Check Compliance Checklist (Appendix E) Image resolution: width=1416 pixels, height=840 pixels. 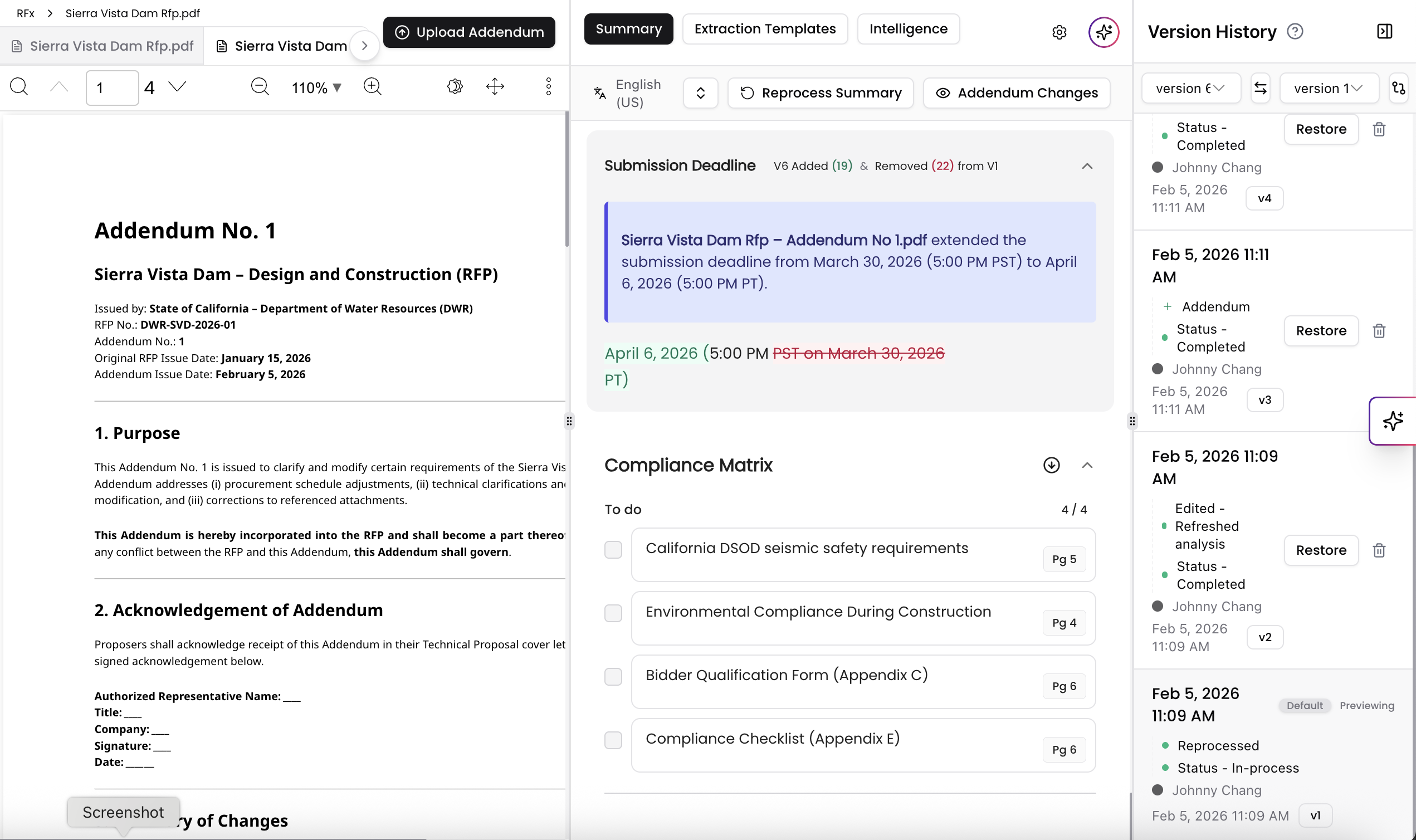[613, 740]
